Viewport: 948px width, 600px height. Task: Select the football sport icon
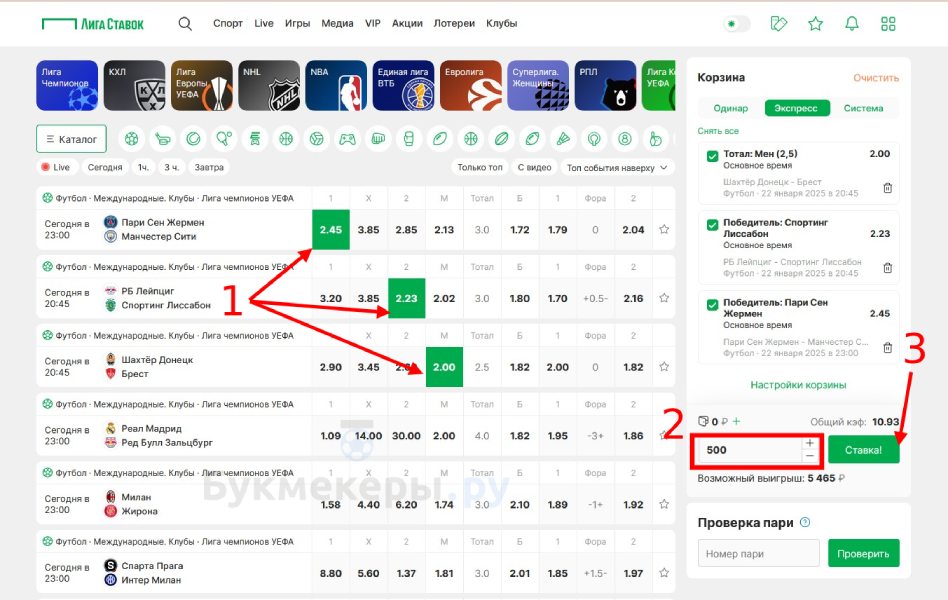coord(131,139)
